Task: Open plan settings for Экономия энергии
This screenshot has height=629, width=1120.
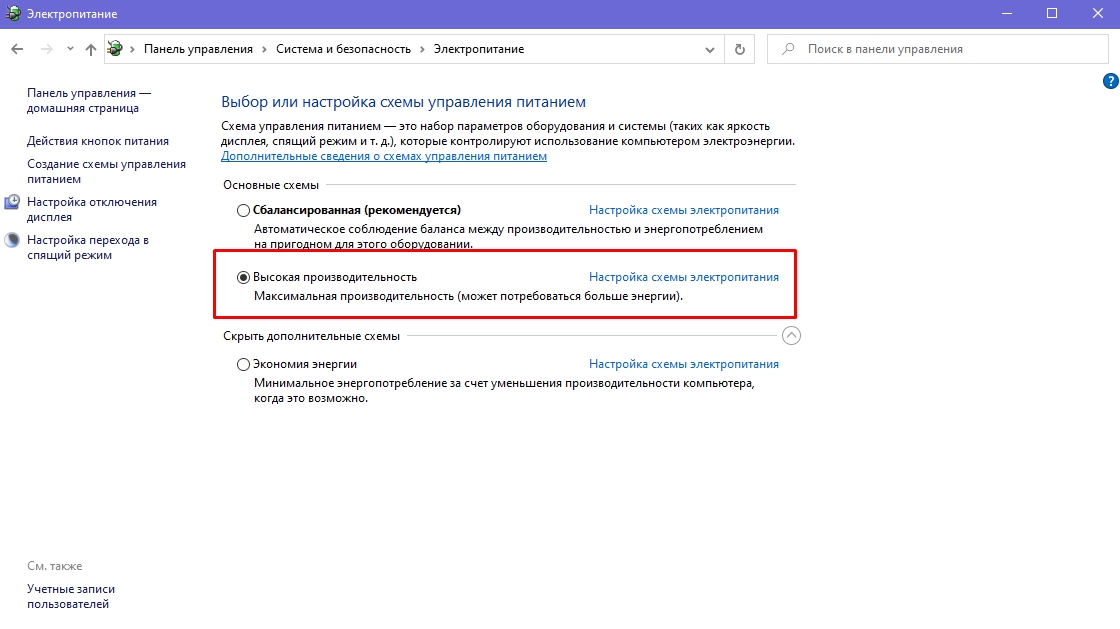Action: (x=683, y=365)
